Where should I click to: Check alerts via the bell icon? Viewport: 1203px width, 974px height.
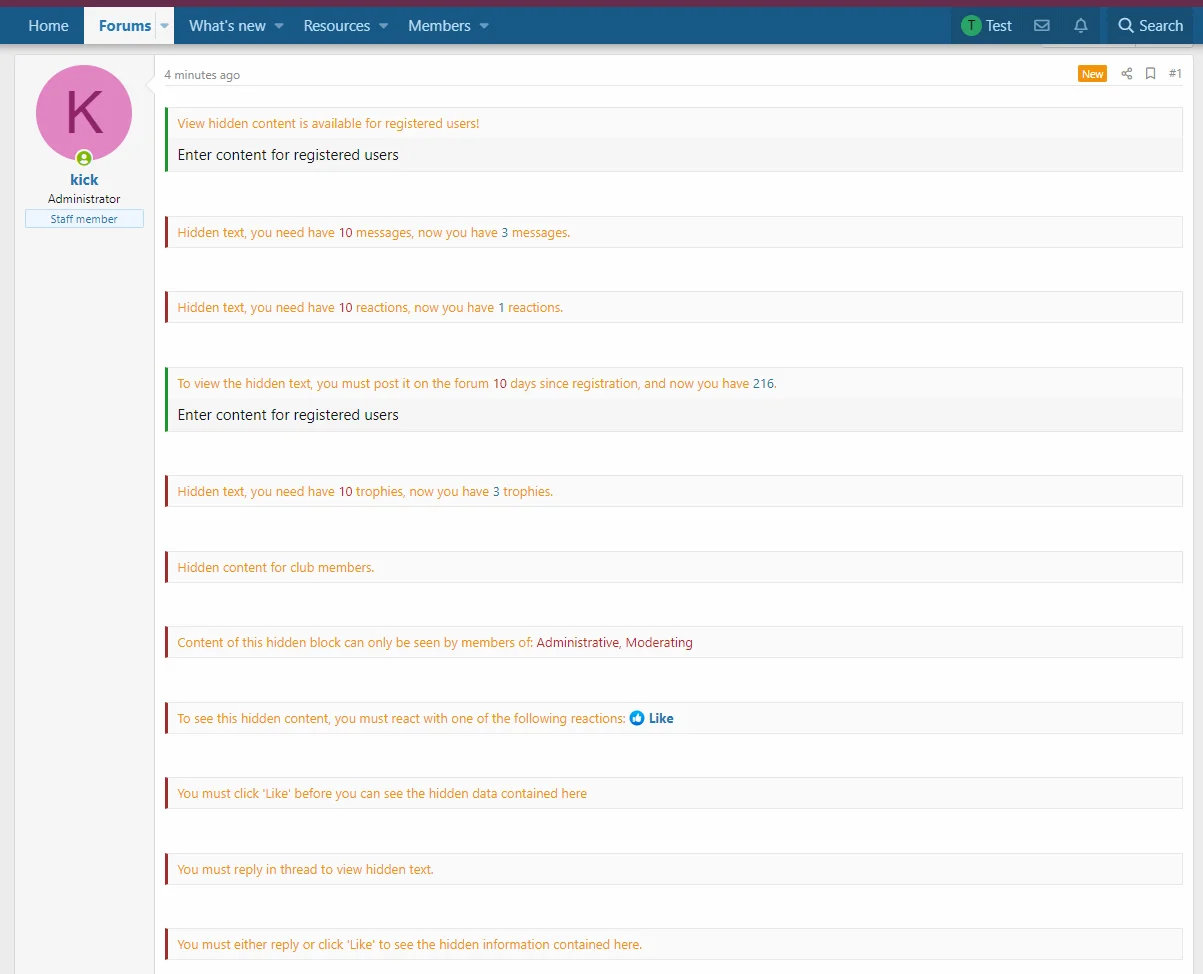[x=1080, y=25]
